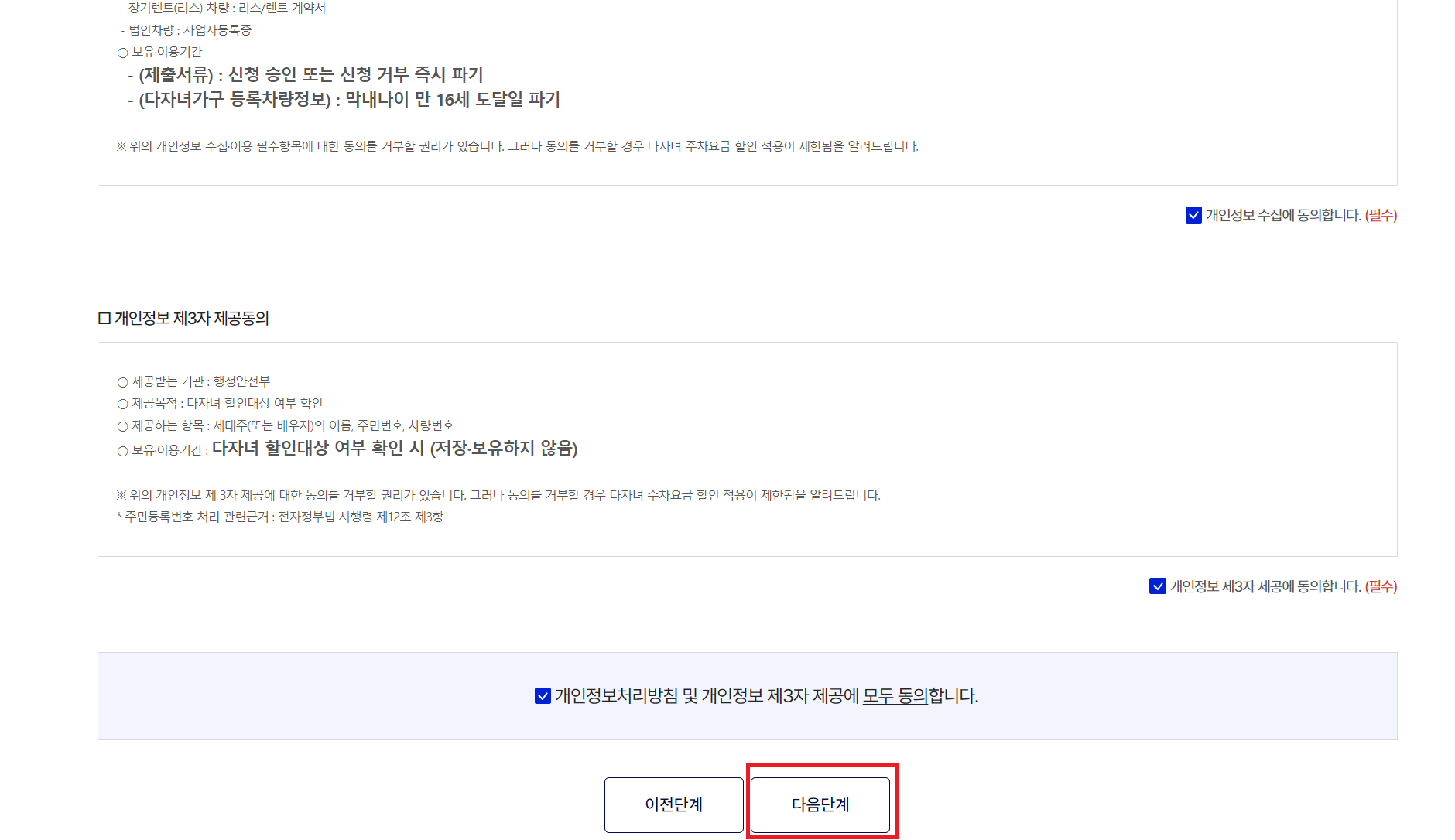The height and width of the screenshot is (840, 1455).
Task: Click the 다음단계 next step button
Action: click(x=820, y=804)
